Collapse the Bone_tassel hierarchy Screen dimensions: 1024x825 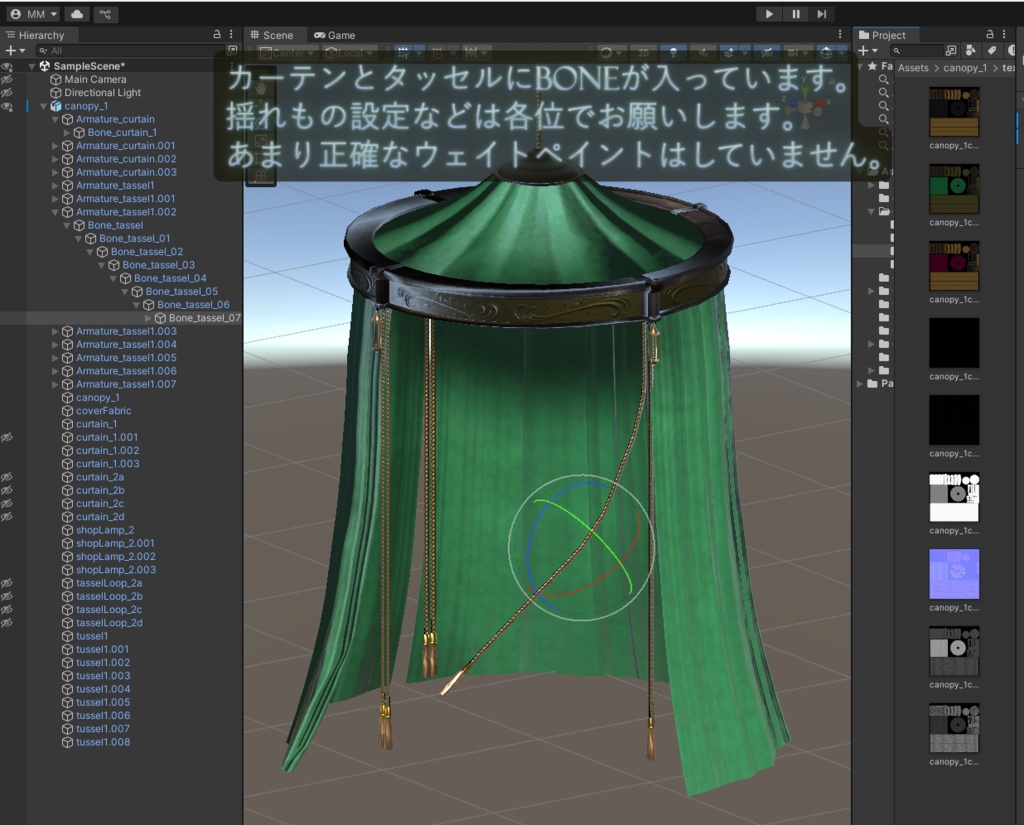(x=66, y=224)
